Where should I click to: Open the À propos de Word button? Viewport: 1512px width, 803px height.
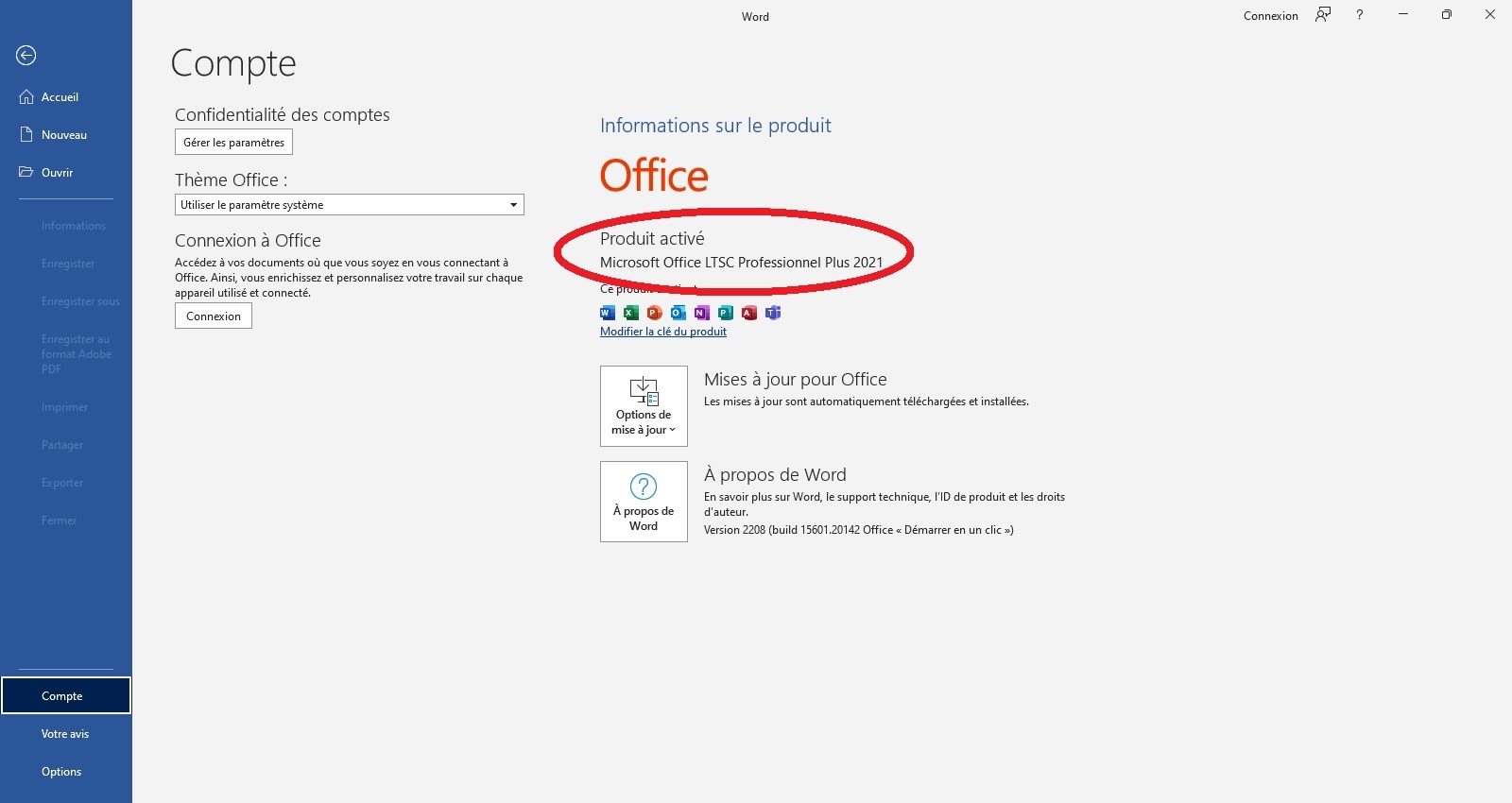click(x=644, y=502)
